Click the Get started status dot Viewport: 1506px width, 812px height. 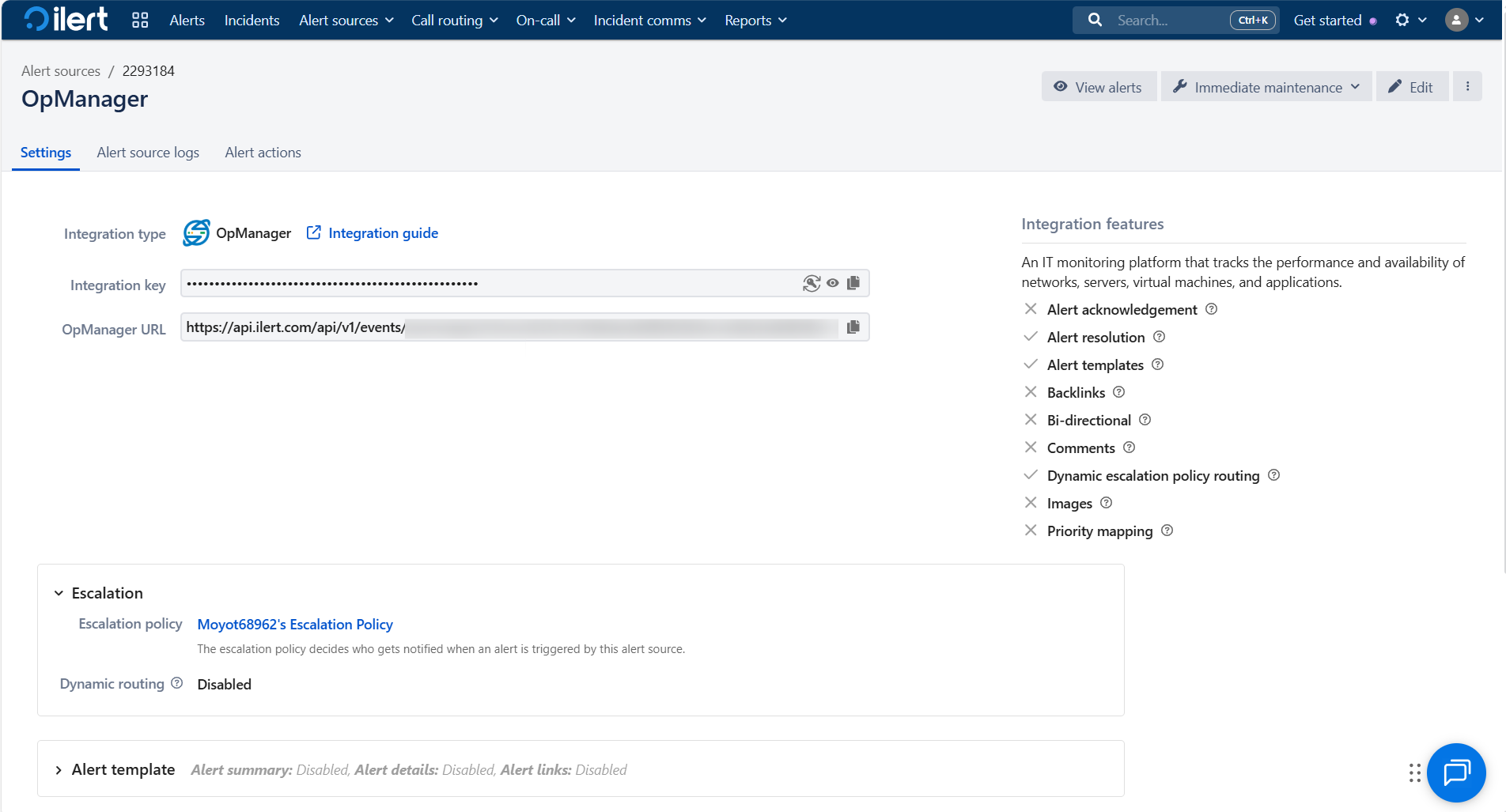1373,21
